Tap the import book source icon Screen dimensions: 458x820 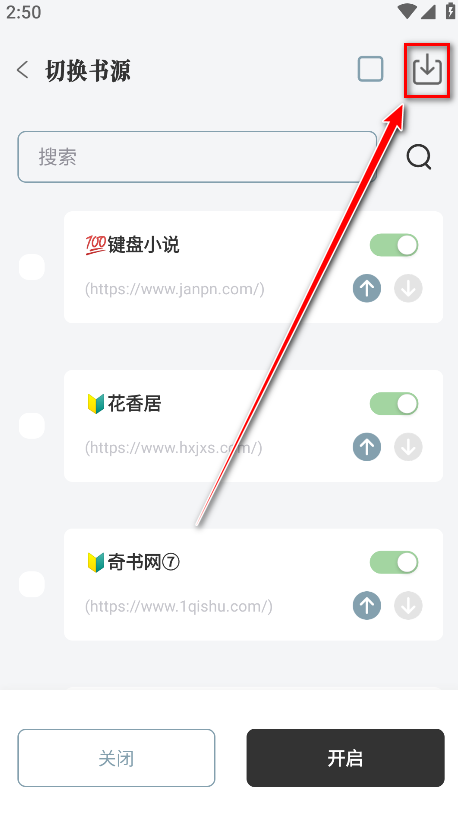point(427,70)
